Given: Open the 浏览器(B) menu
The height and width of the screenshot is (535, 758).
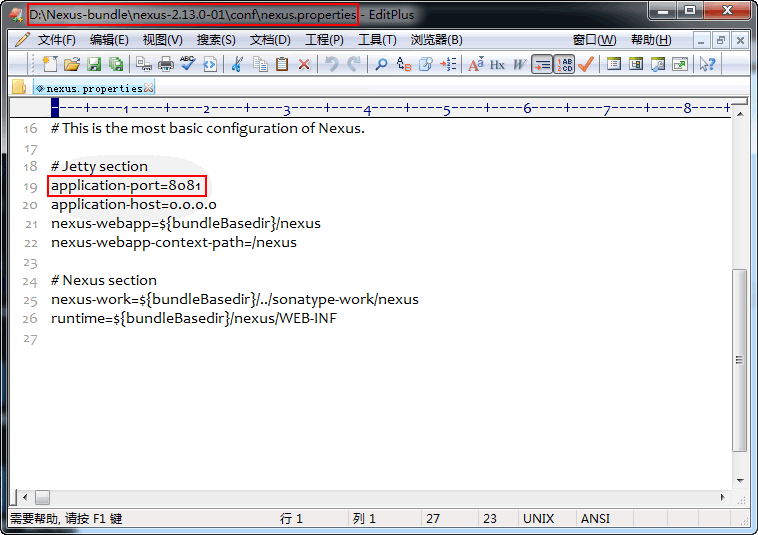Looking at the screenshot, I should [x=436, y=40].
